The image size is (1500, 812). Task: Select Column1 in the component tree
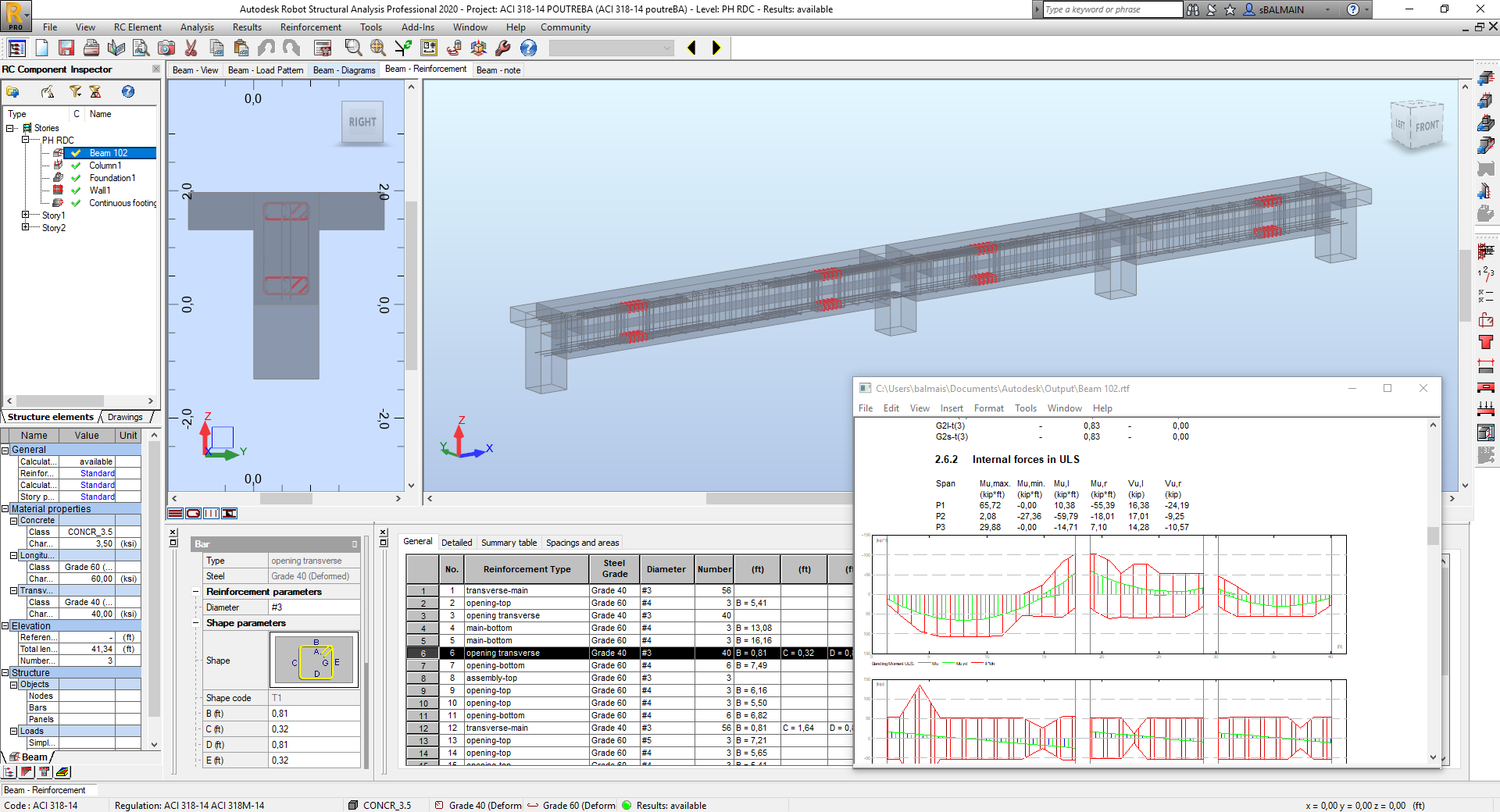tap(105, 166)
